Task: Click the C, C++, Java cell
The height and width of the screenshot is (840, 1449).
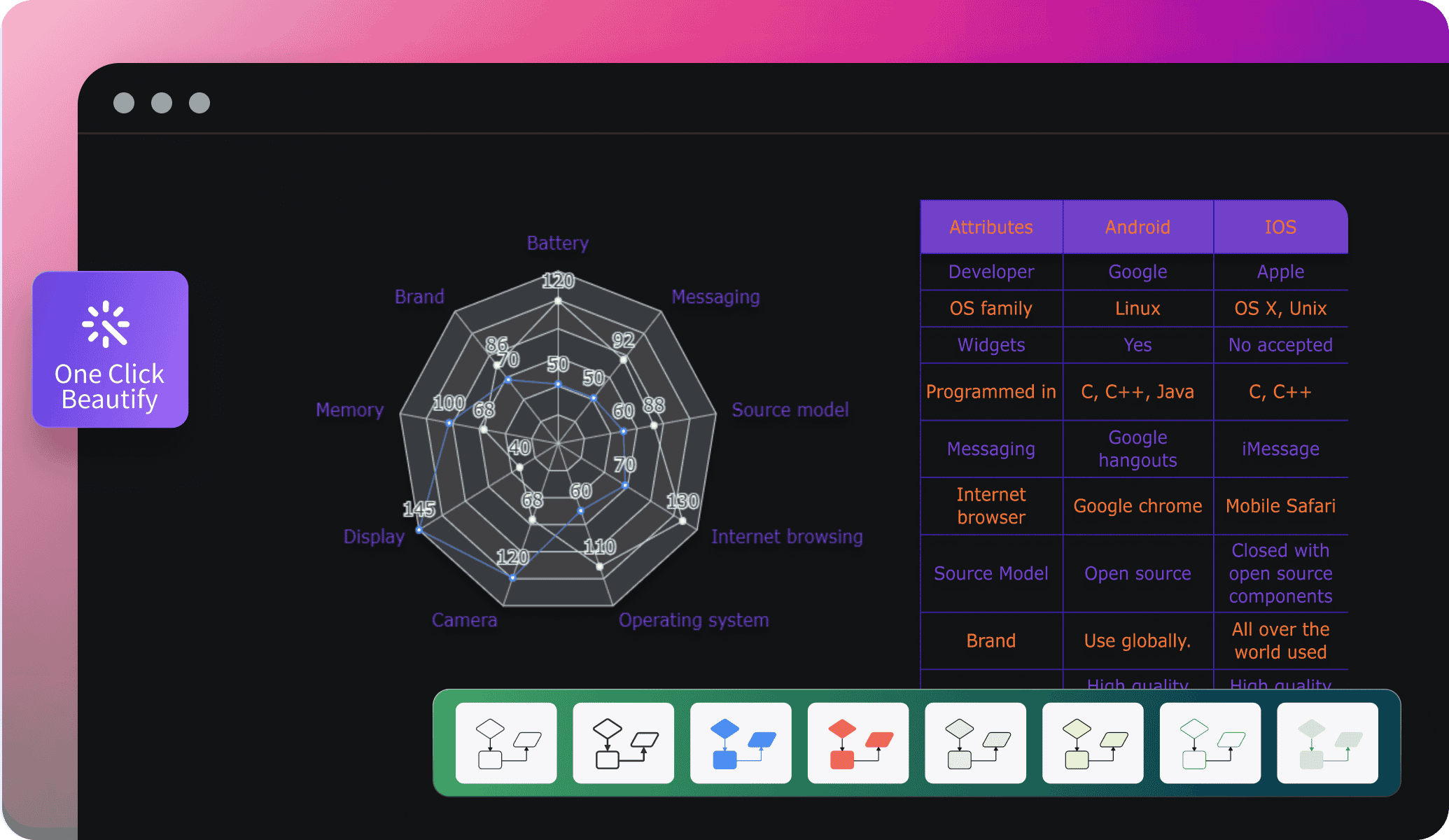Action: 1137,391
